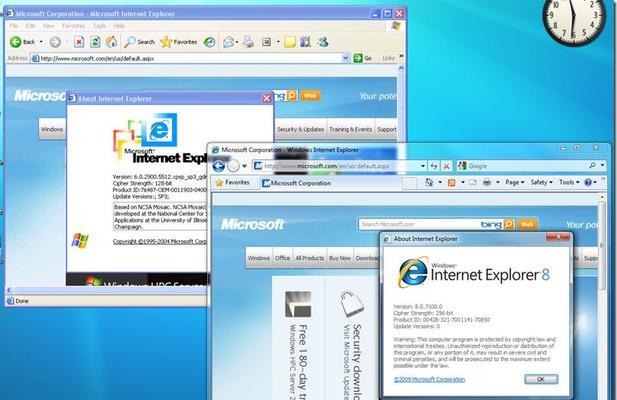The height and width of the screenshot is (400, 617).
Task: Expand the IE8 address bar dropdown arrow
Action: pyautogui.click(x=423, y=166)
